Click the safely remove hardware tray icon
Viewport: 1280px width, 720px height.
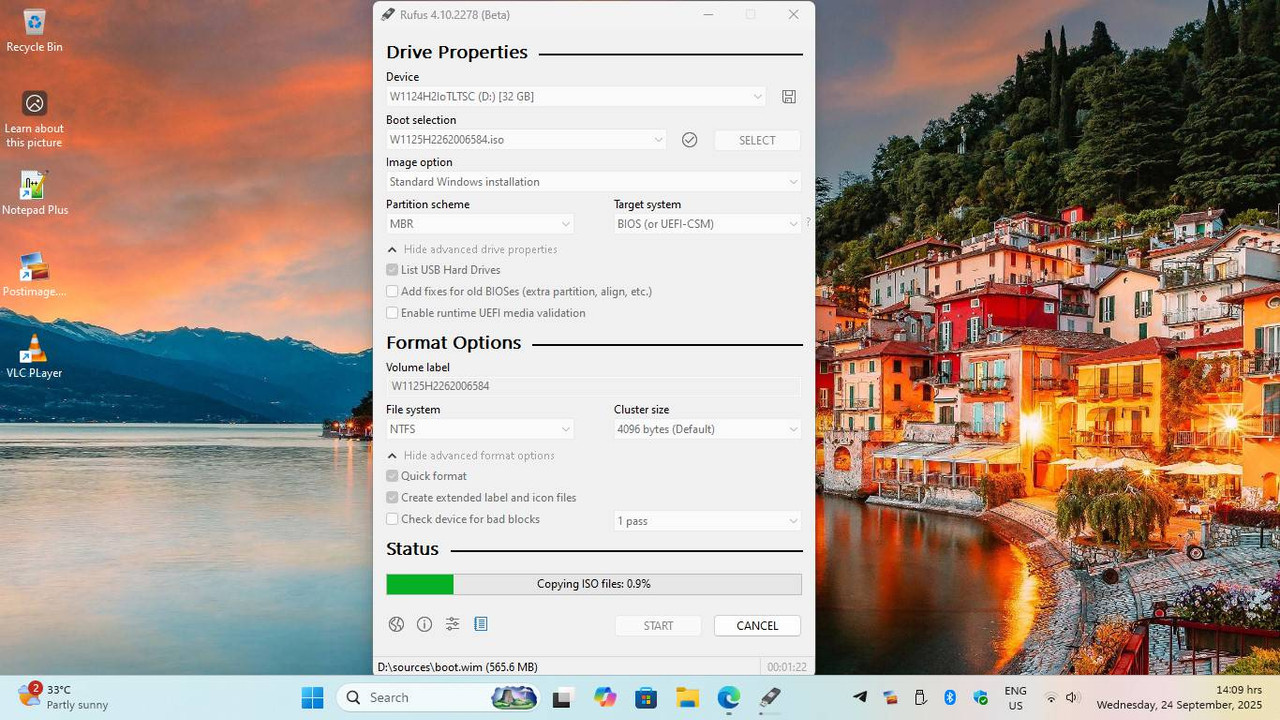point(920,697)
